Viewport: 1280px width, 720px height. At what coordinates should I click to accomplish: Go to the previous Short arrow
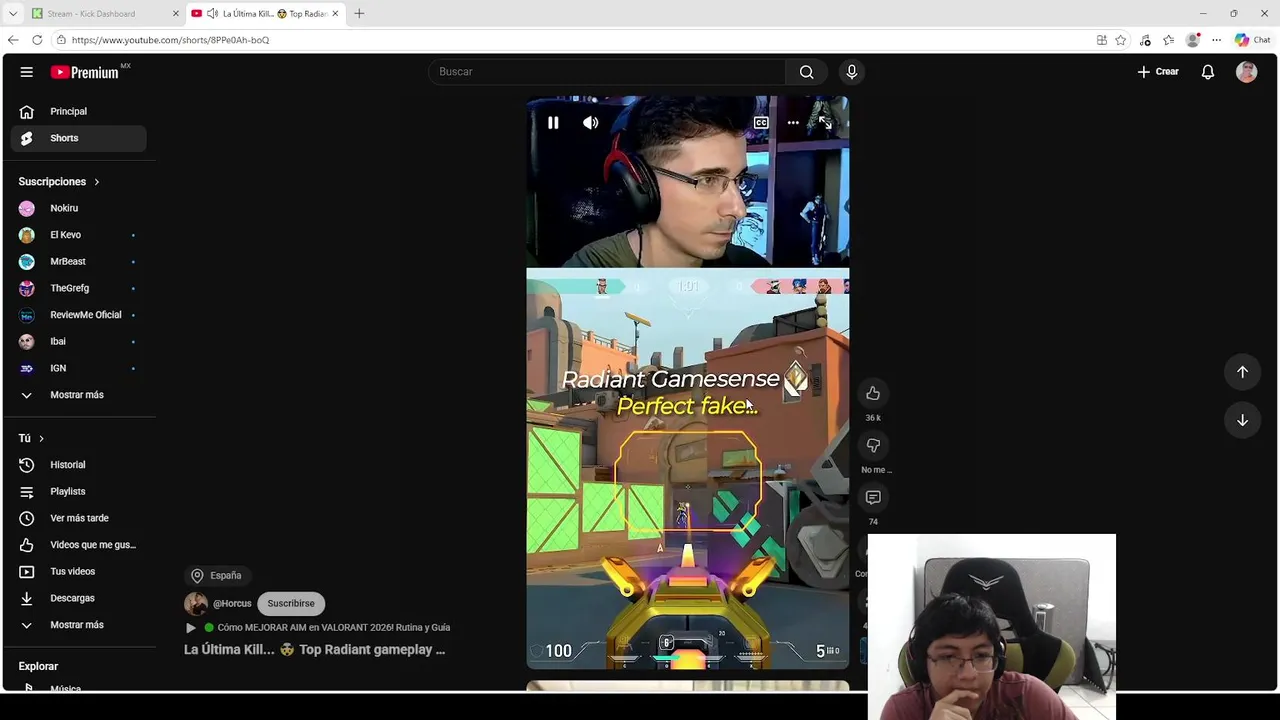(1242, 372)
